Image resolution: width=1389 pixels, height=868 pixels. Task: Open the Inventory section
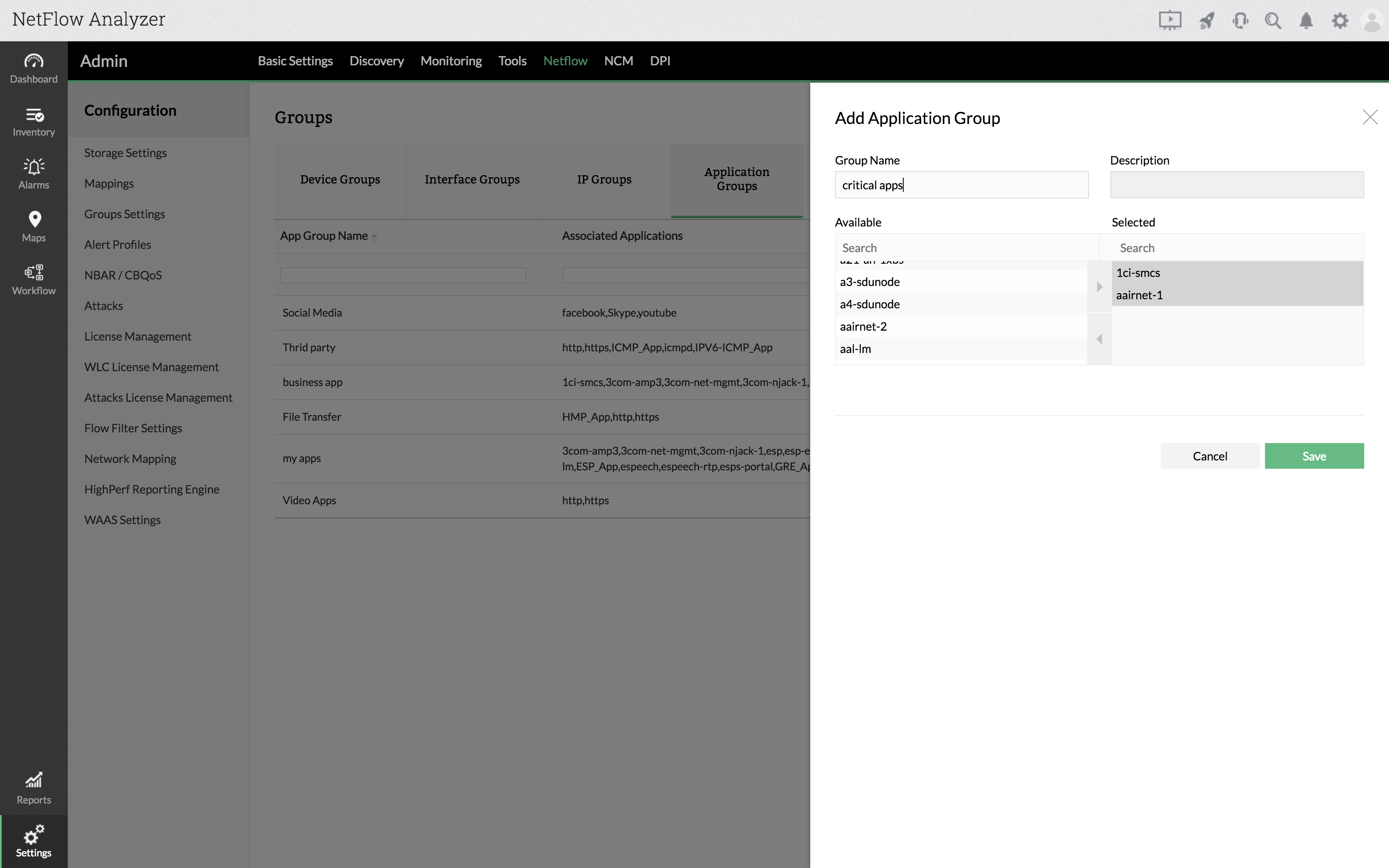click(x=33, y=122)
